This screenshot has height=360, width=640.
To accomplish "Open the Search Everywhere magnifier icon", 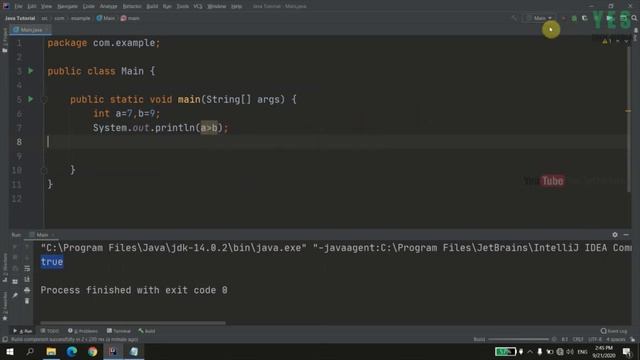I will coord(634,18).
